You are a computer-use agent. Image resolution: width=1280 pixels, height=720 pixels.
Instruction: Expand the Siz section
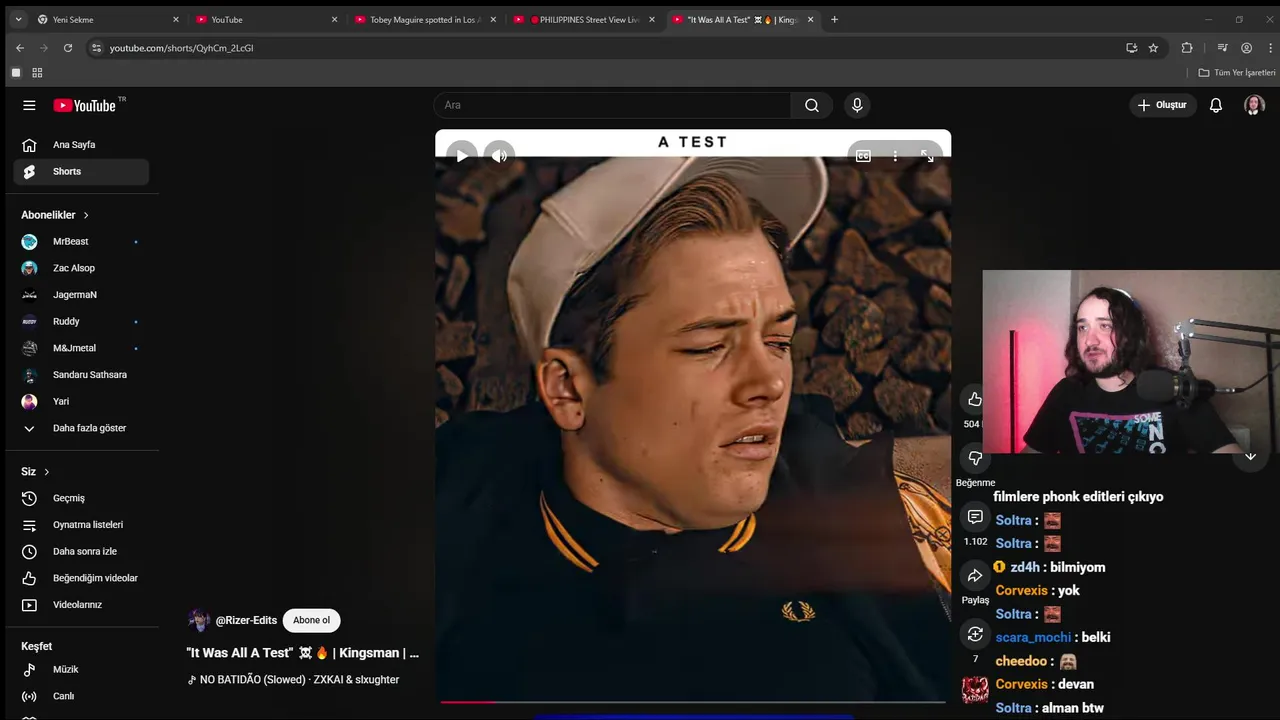36,472
